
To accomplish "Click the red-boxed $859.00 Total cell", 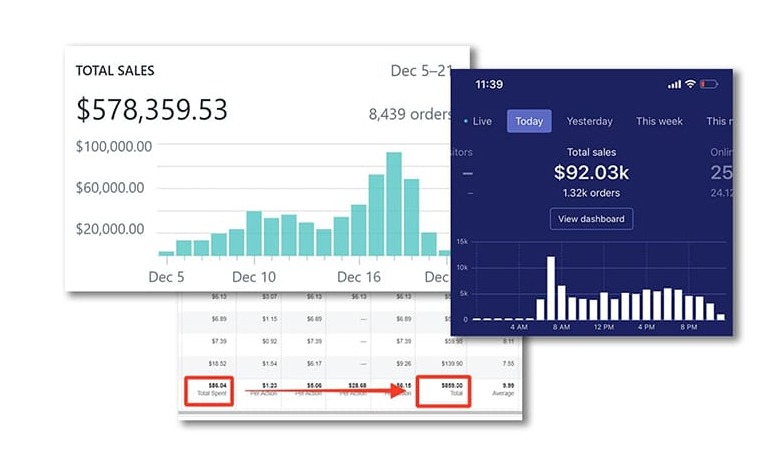I will (443, 391).
